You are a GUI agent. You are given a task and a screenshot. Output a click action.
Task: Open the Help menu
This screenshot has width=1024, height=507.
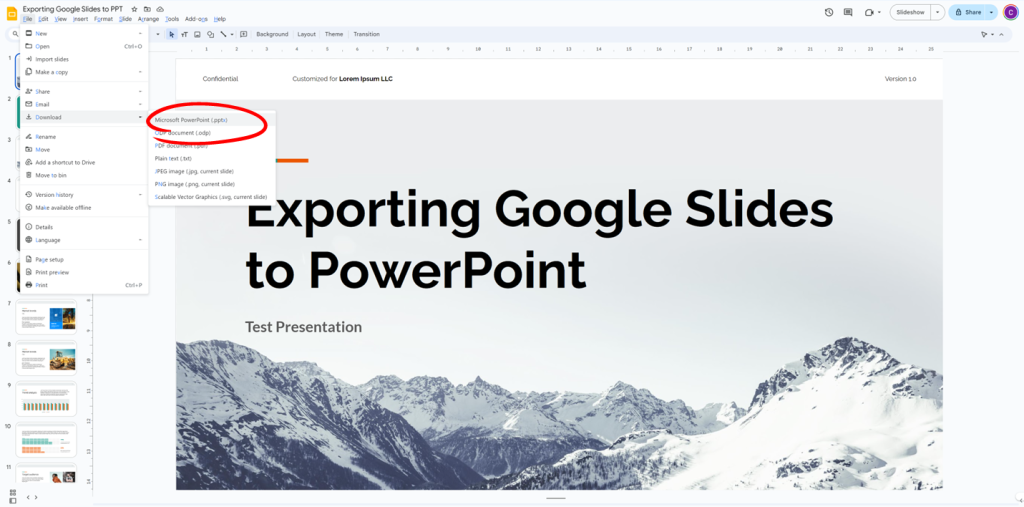coord(219,19)
